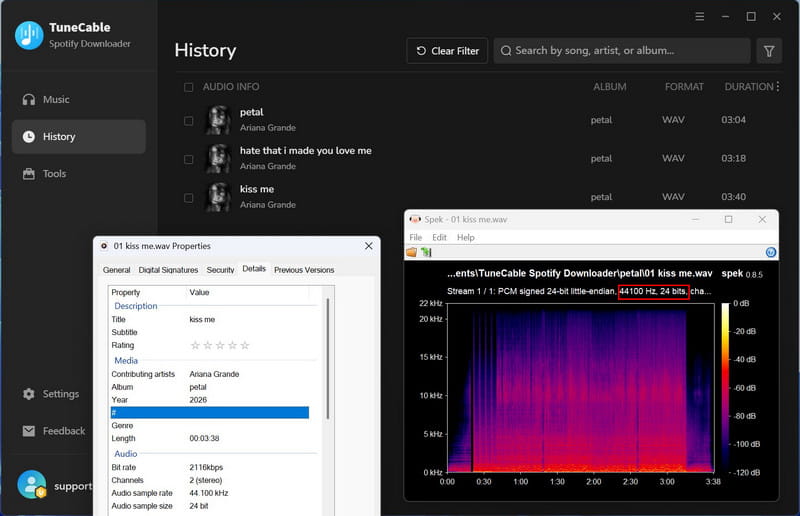Click the DURATION column header
This screenshot has width=800, height=516.
pos(749,87)
